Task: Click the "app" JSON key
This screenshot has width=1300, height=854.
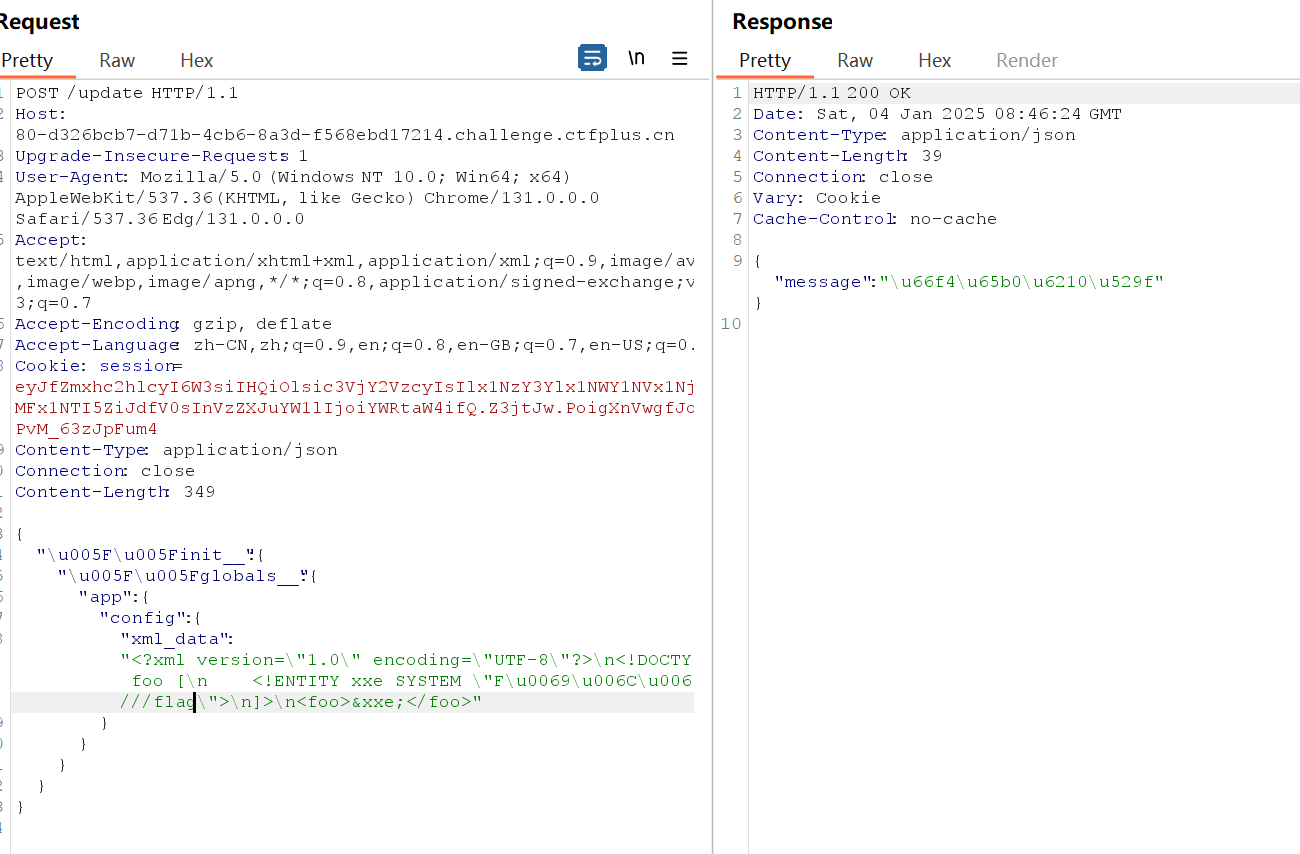Action: click(x=107, y=597)
